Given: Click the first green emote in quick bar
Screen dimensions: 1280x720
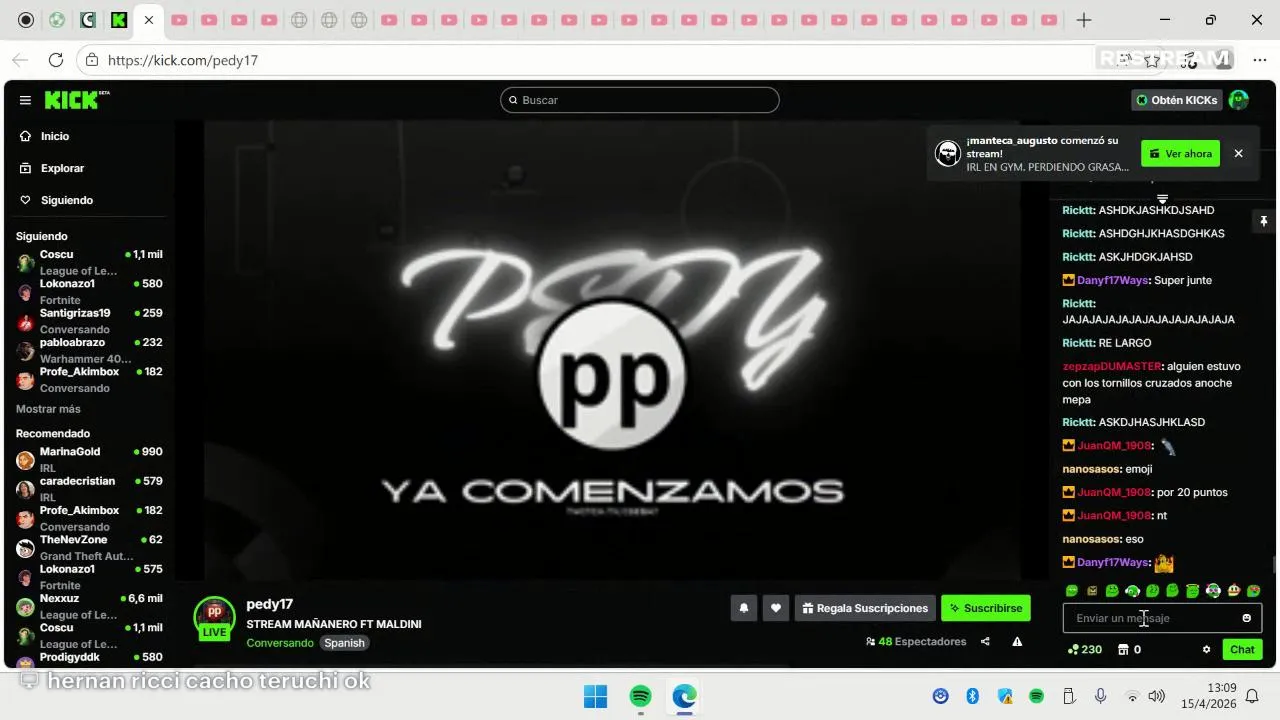Looking at the screenshot, I should tap(1072, 591).
